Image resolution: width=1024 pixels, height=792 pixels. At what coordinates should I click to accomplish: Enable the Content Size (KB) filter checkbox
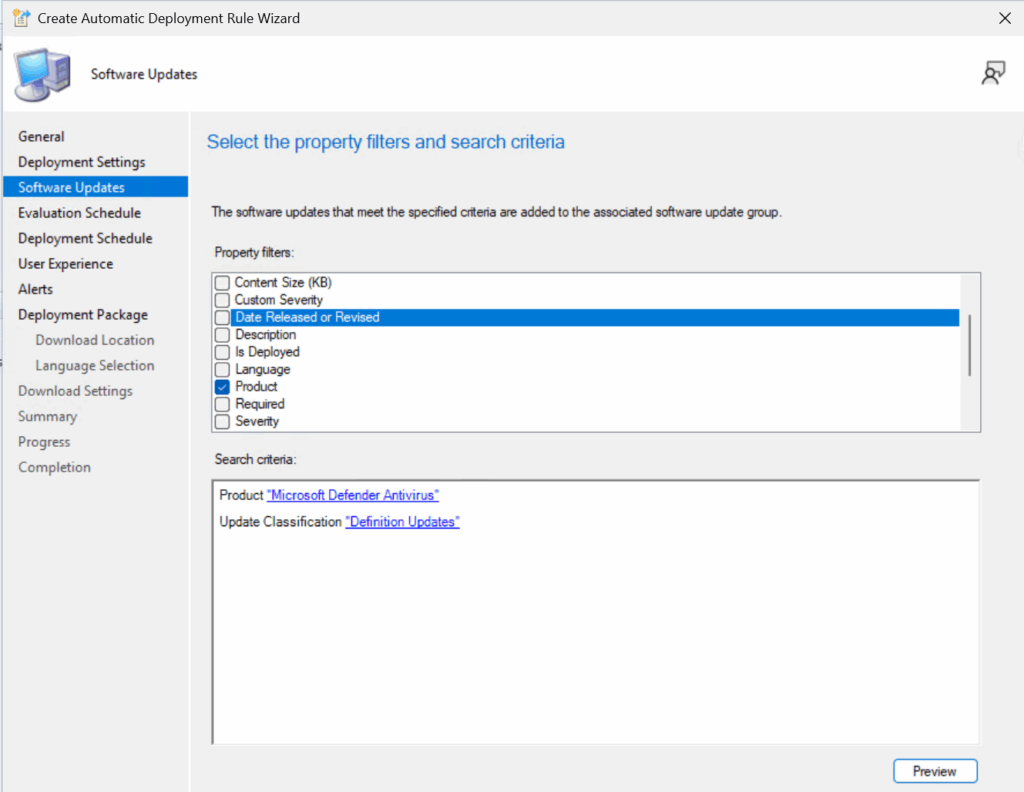coord(222,283)
